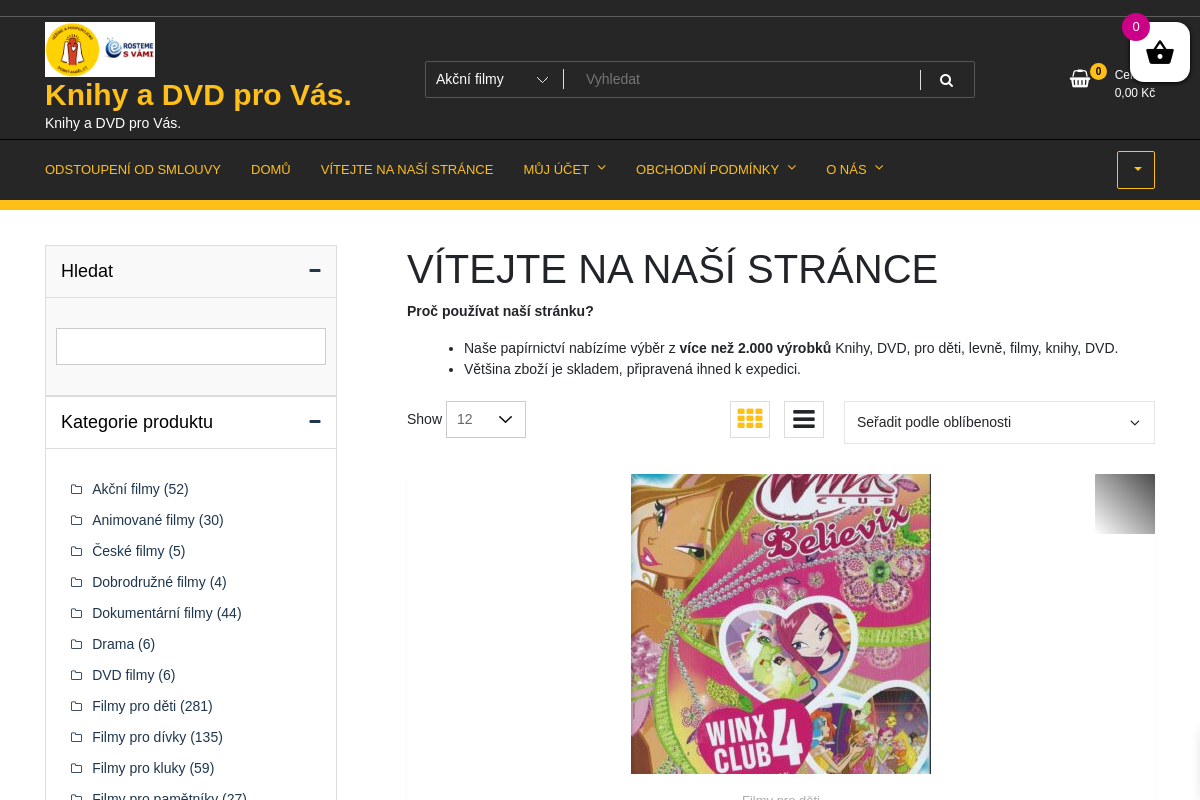
Task: Click folder icon next to Filmy pro kluky
Action: coord(76,768)
